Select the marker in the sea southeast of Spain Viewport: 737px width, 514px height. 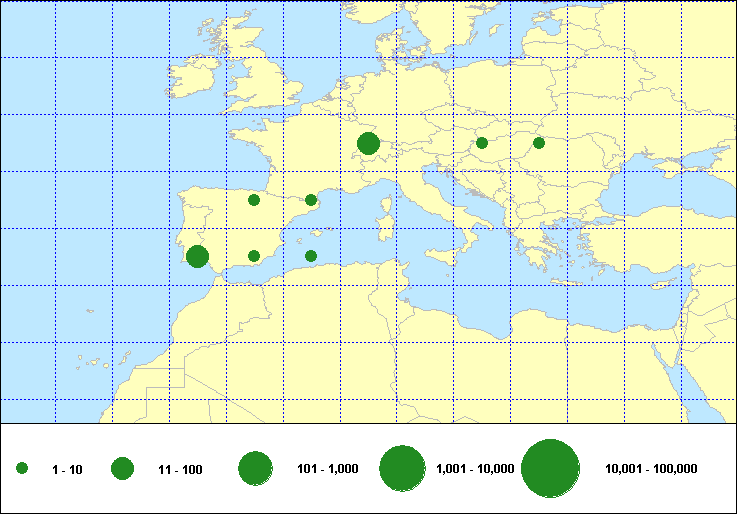click(311, 256)
